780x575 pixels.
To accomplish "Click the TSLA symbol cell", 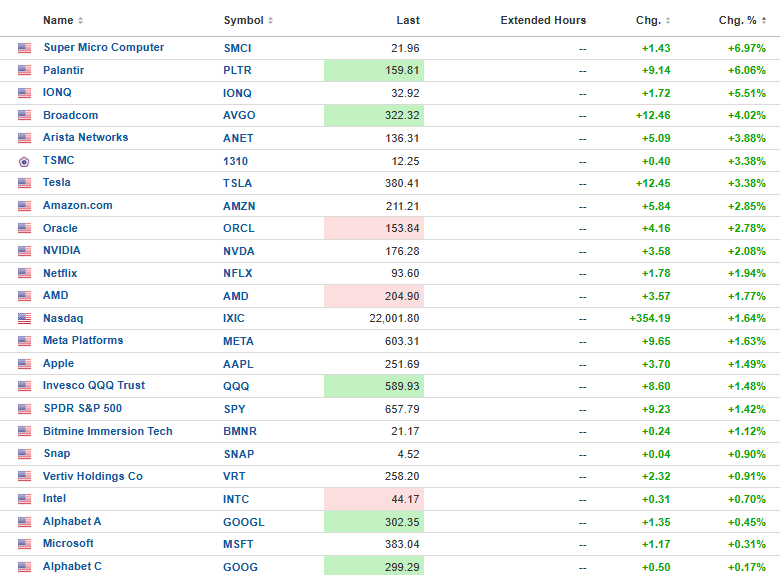I will click(x=237, y=183).
